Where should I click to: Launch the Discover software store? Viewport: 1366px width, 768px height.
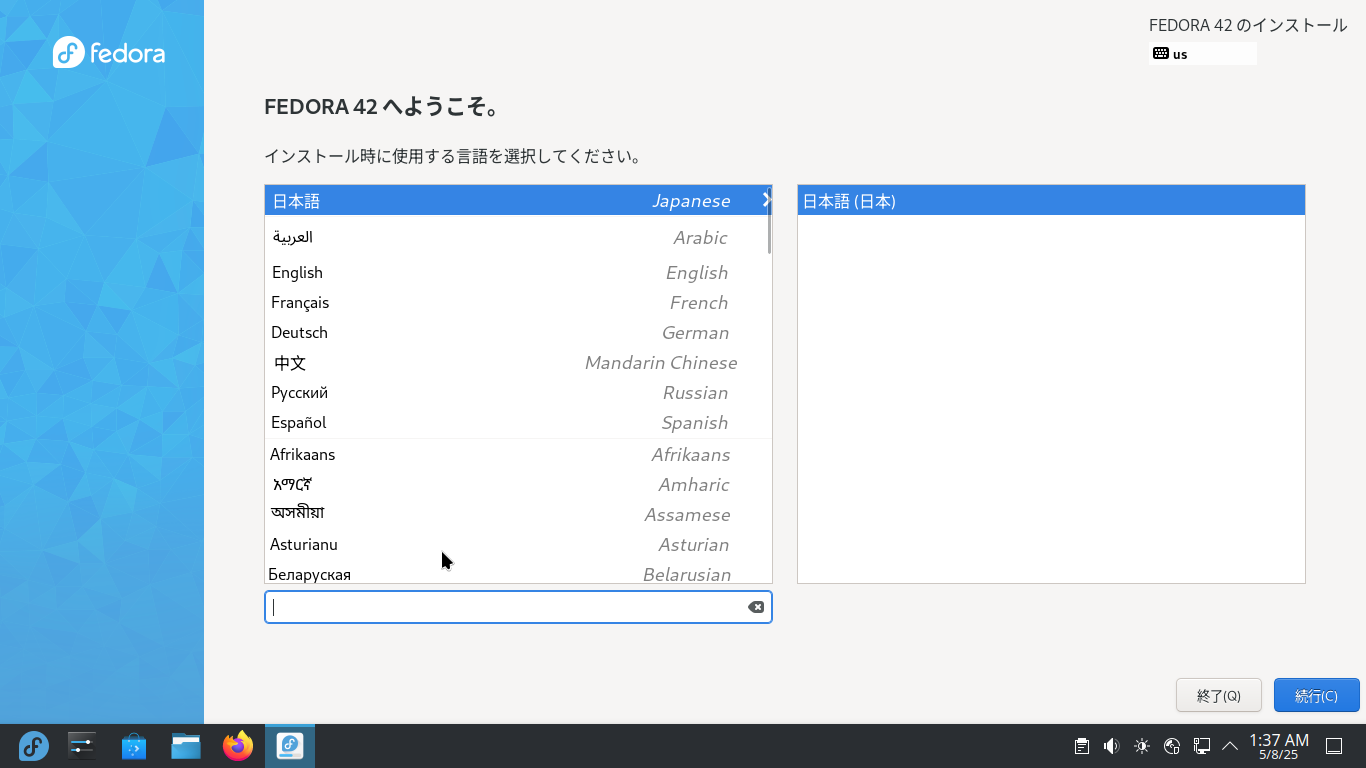tap(134, 746)
